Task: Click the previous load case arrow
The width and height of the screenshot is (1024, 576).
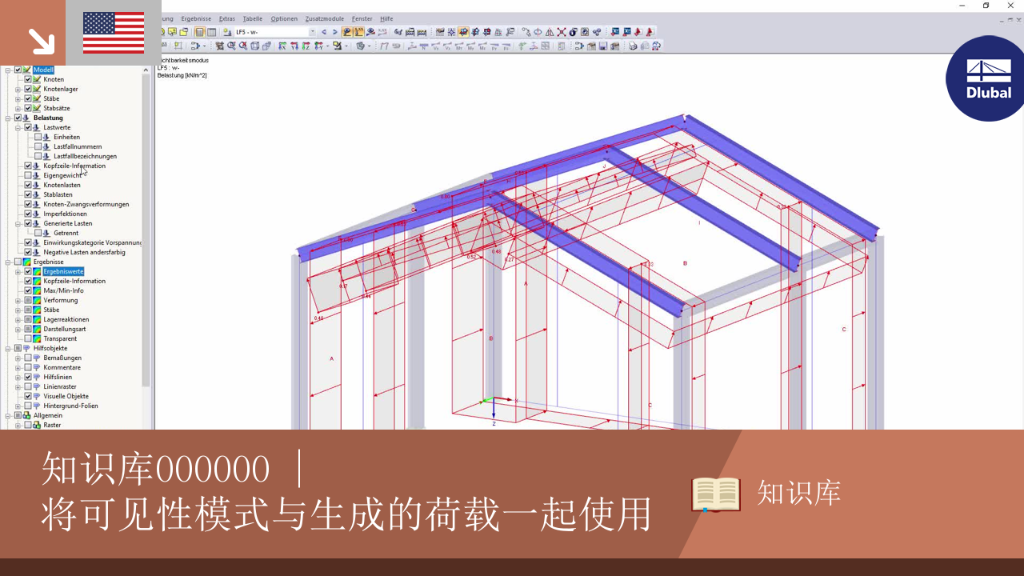Action: point(324,32)
